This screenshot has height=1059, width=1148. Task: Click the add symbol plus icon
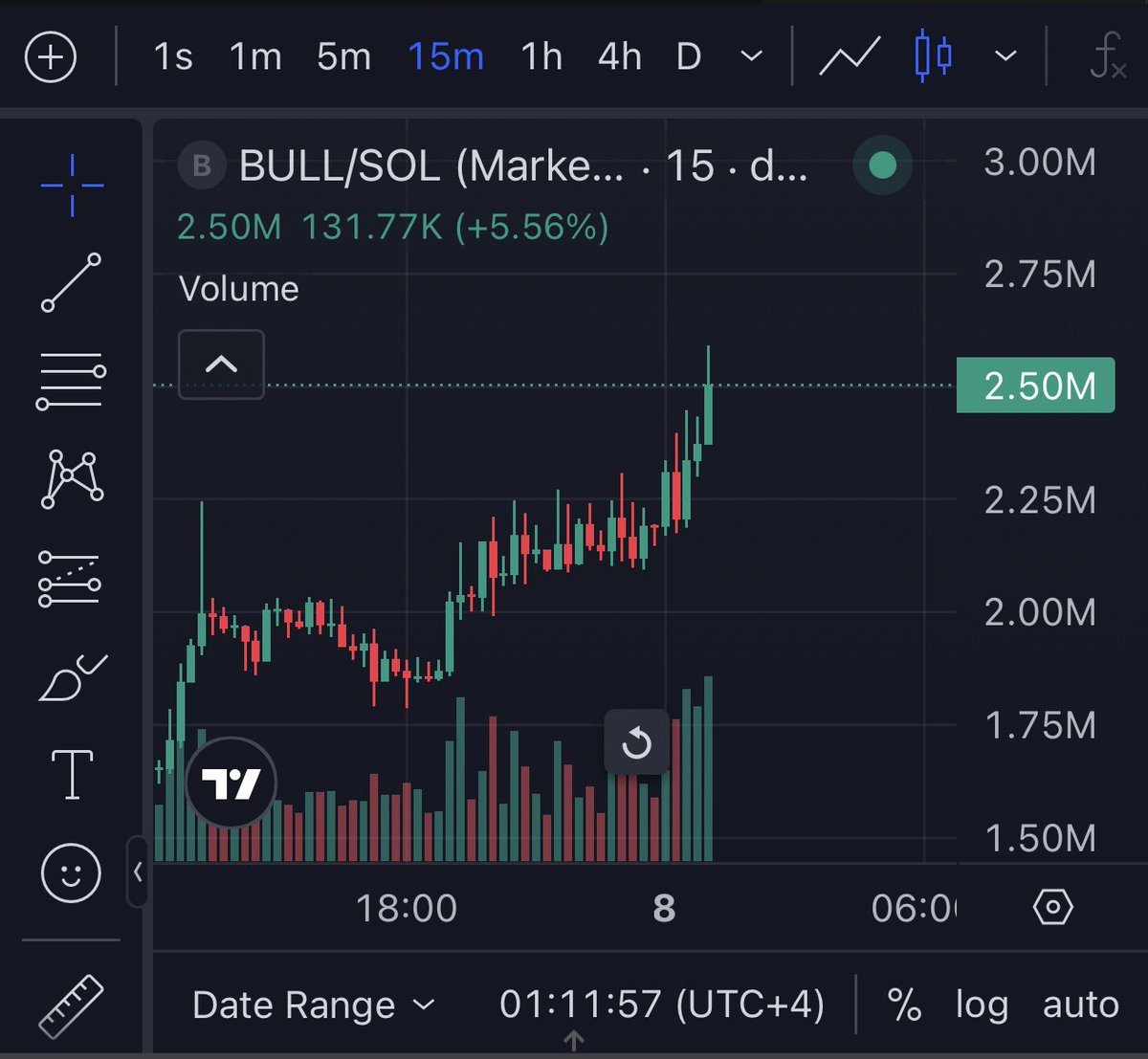51,57
